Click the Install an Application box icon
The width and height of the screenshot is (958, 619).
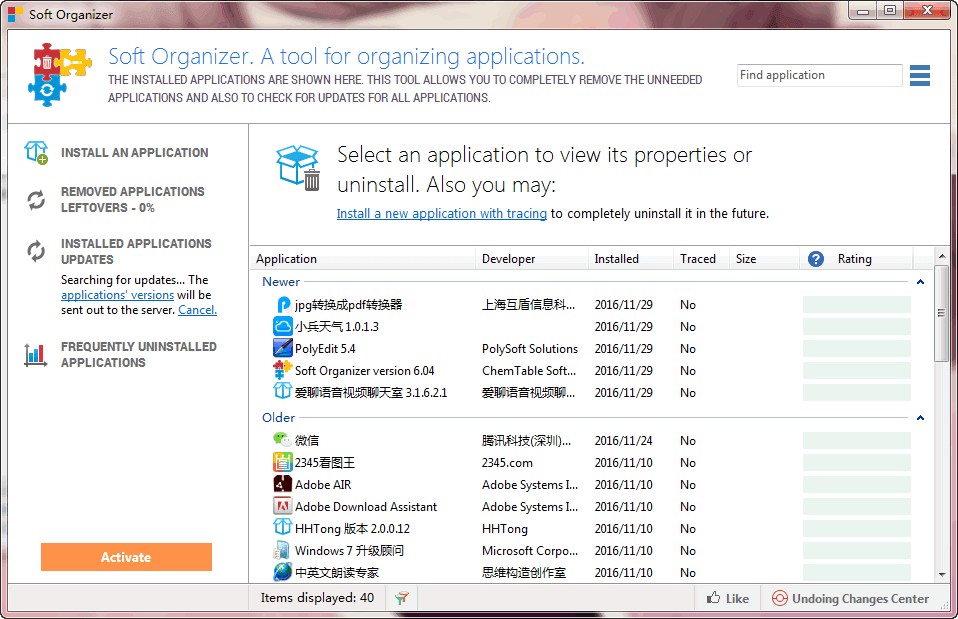pyautogui.click(x=36, y=152)
